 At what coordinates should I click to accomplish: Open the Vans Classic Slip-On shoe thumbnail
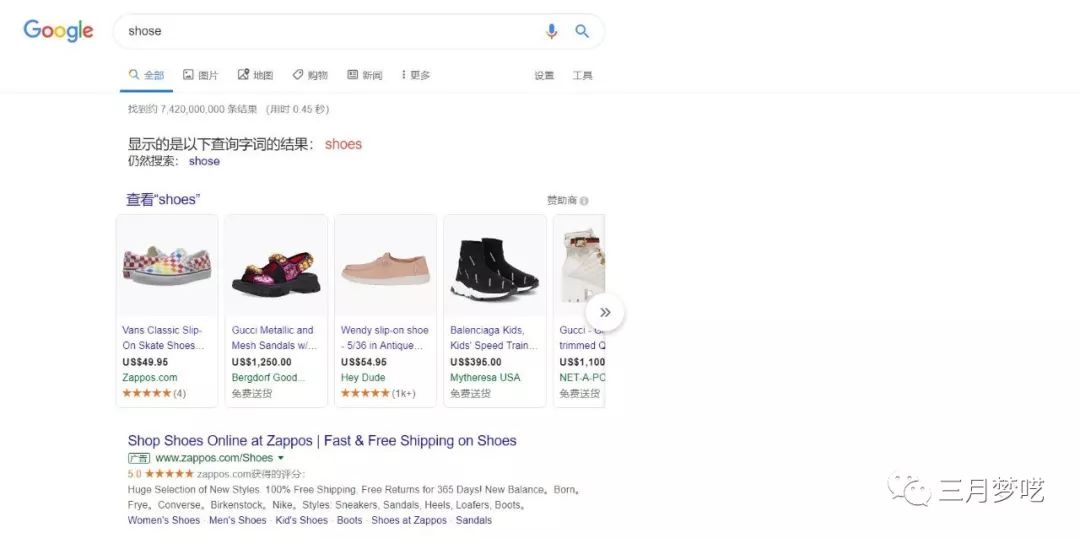[x=166, y=265]
